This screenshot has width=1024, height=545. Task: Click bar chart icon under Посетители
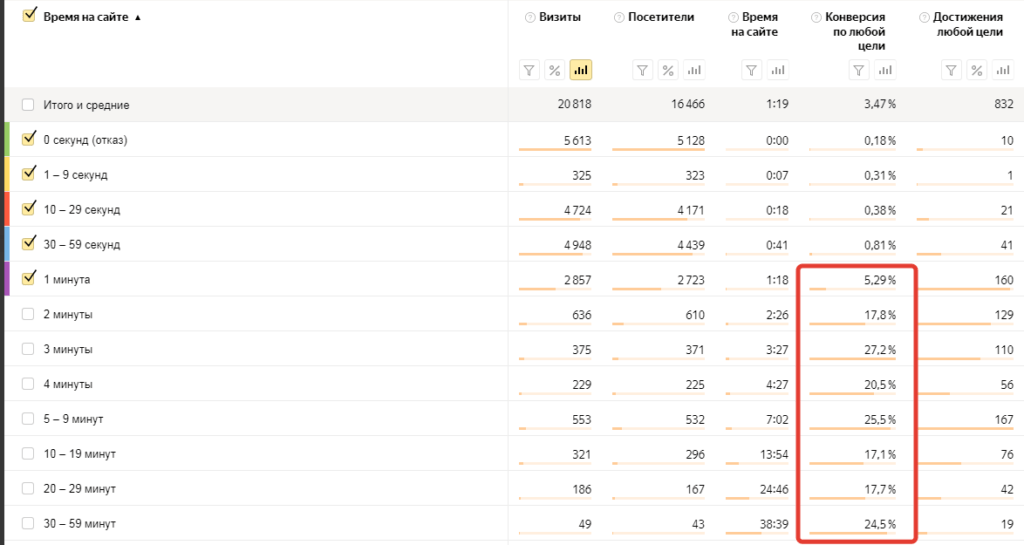point(693,70)
